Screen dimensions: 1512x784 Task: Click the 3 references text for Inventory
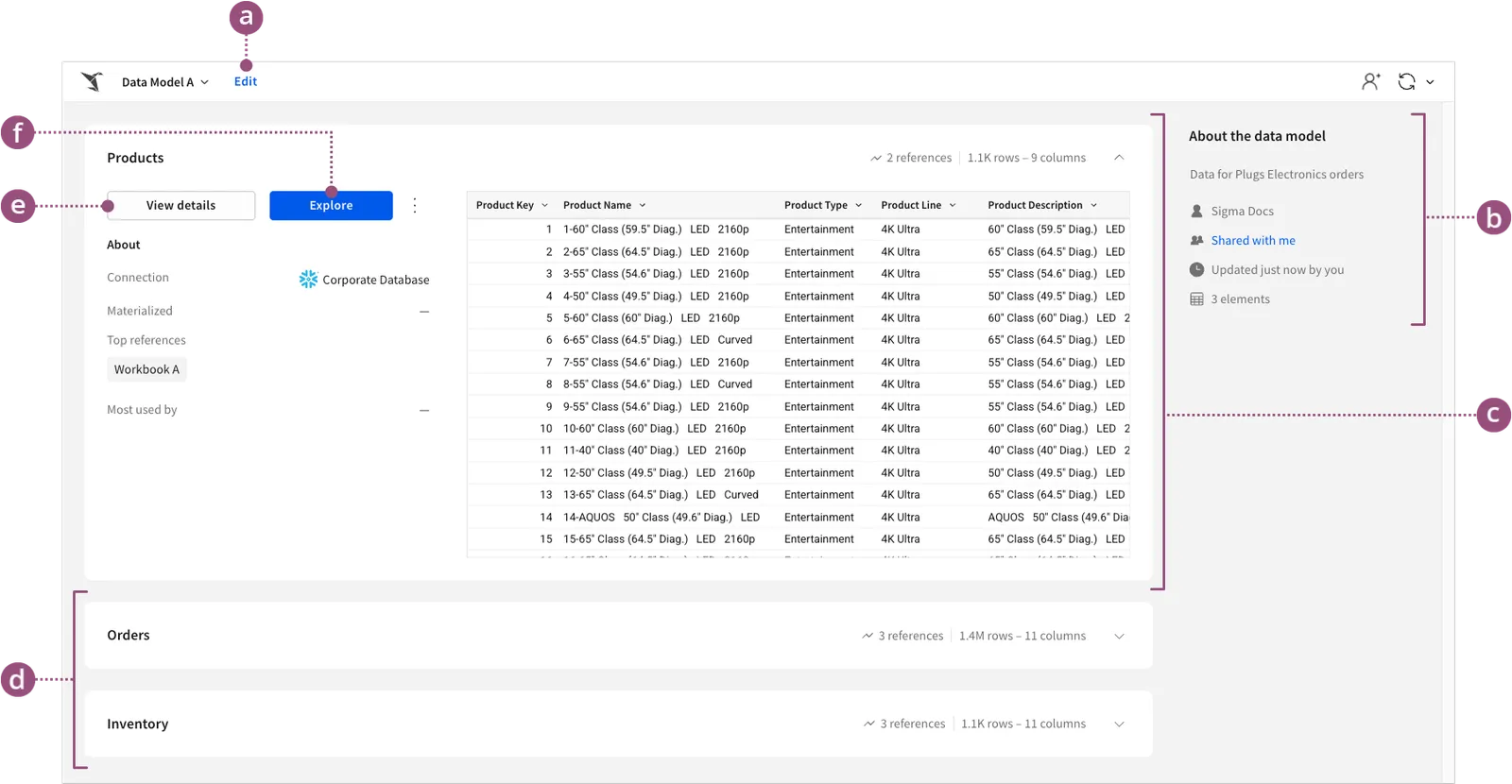[913, 724]
